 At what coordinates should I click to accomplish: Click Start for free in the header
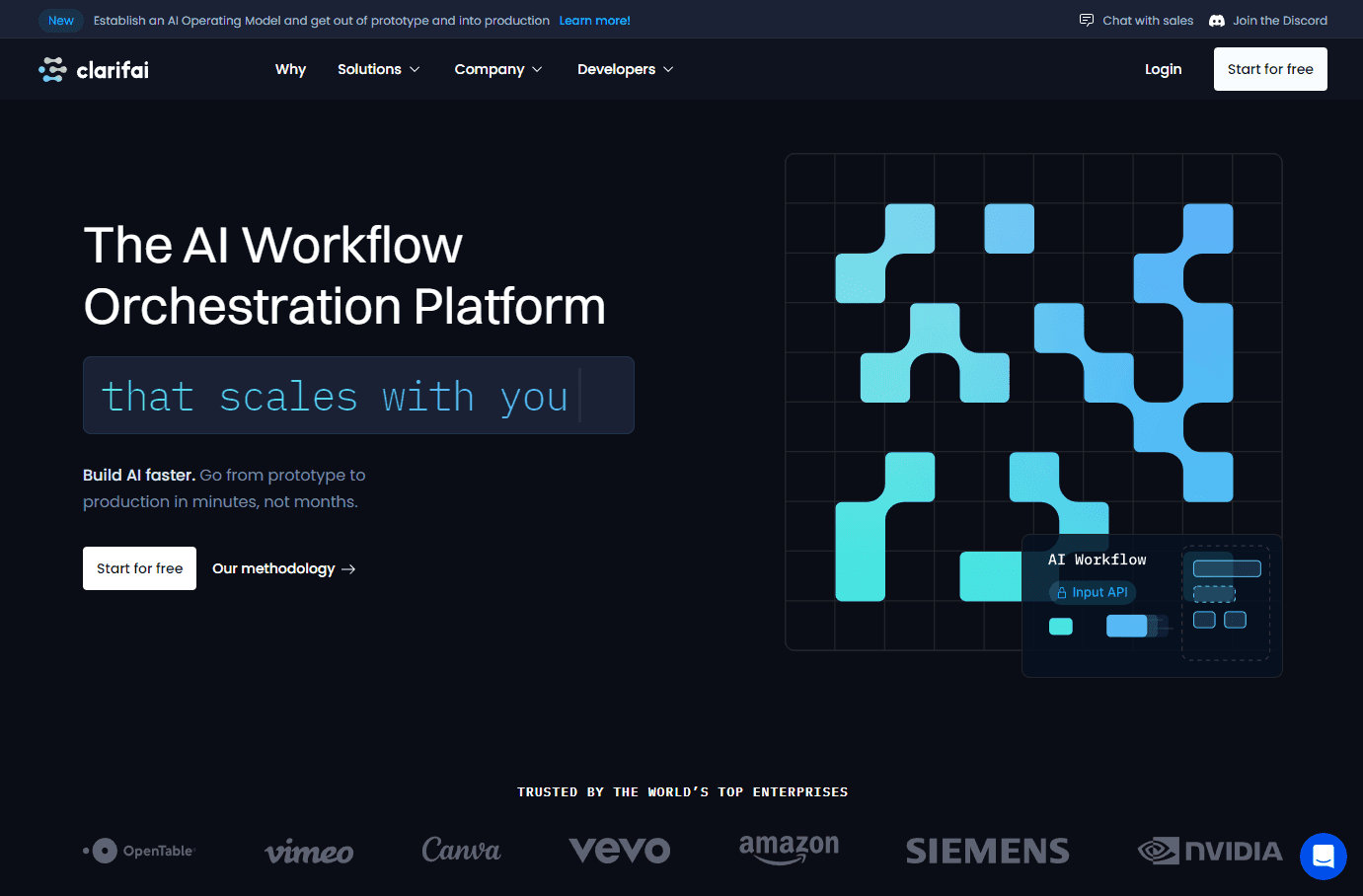click(x=1270, y=69)
